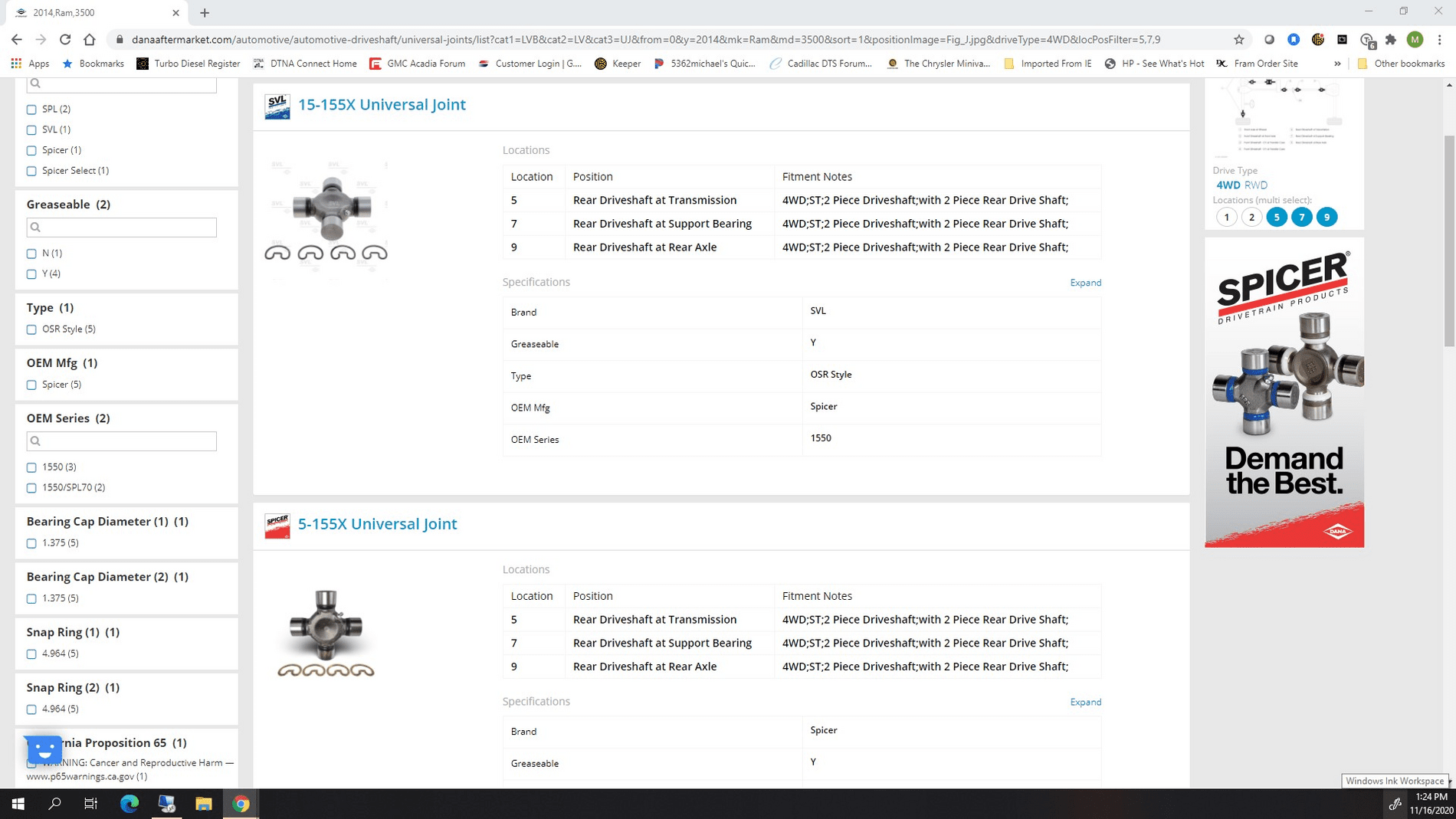Click the page vertical scrollbar

click(1449, 241)
